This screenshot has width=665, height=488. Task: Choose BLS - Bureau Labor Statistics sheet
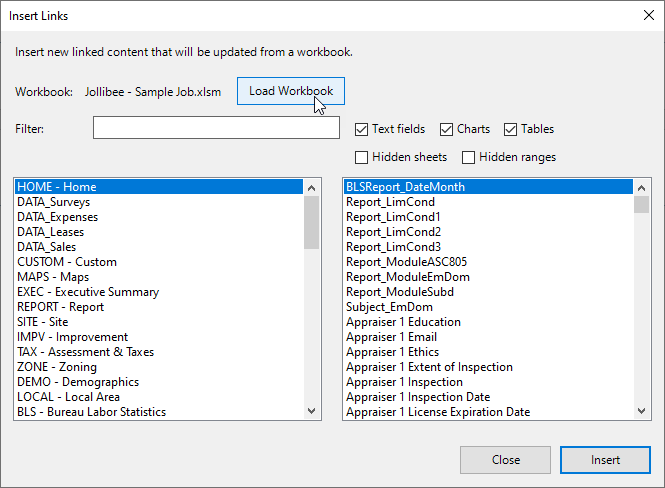tap(159, 412)
